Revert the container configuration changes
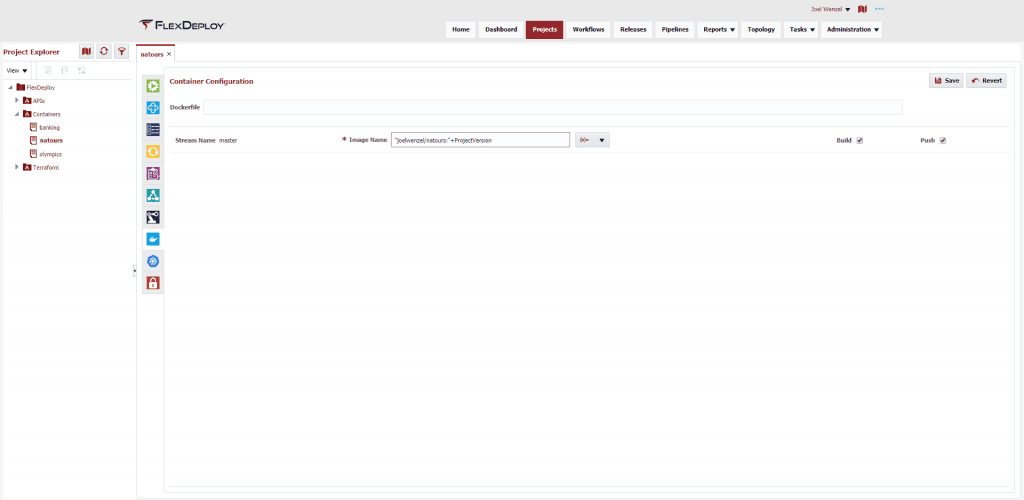Viewport: 1024px width, 500px height. pyautogui.click(x=986, y=80)
